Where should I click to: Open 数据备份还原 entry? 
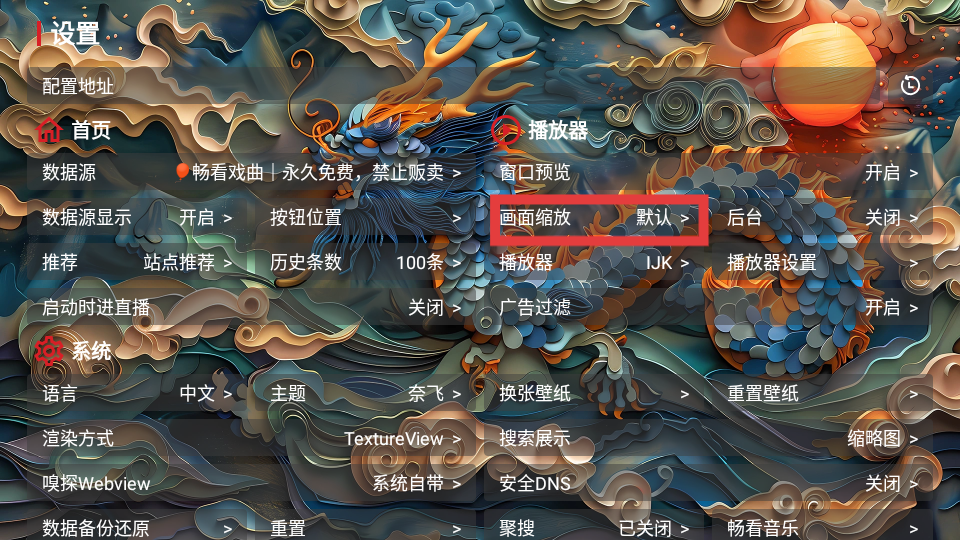137,527
